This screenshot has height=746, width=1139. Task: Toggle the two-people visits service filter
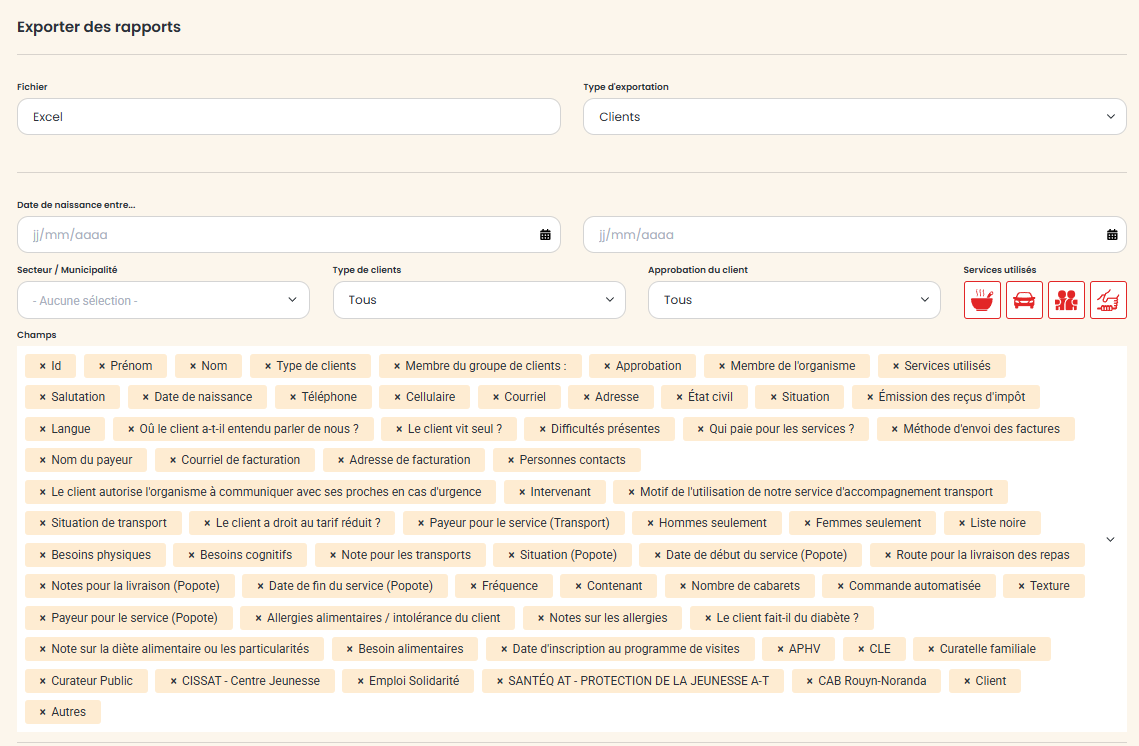(x=1066, y=300)
